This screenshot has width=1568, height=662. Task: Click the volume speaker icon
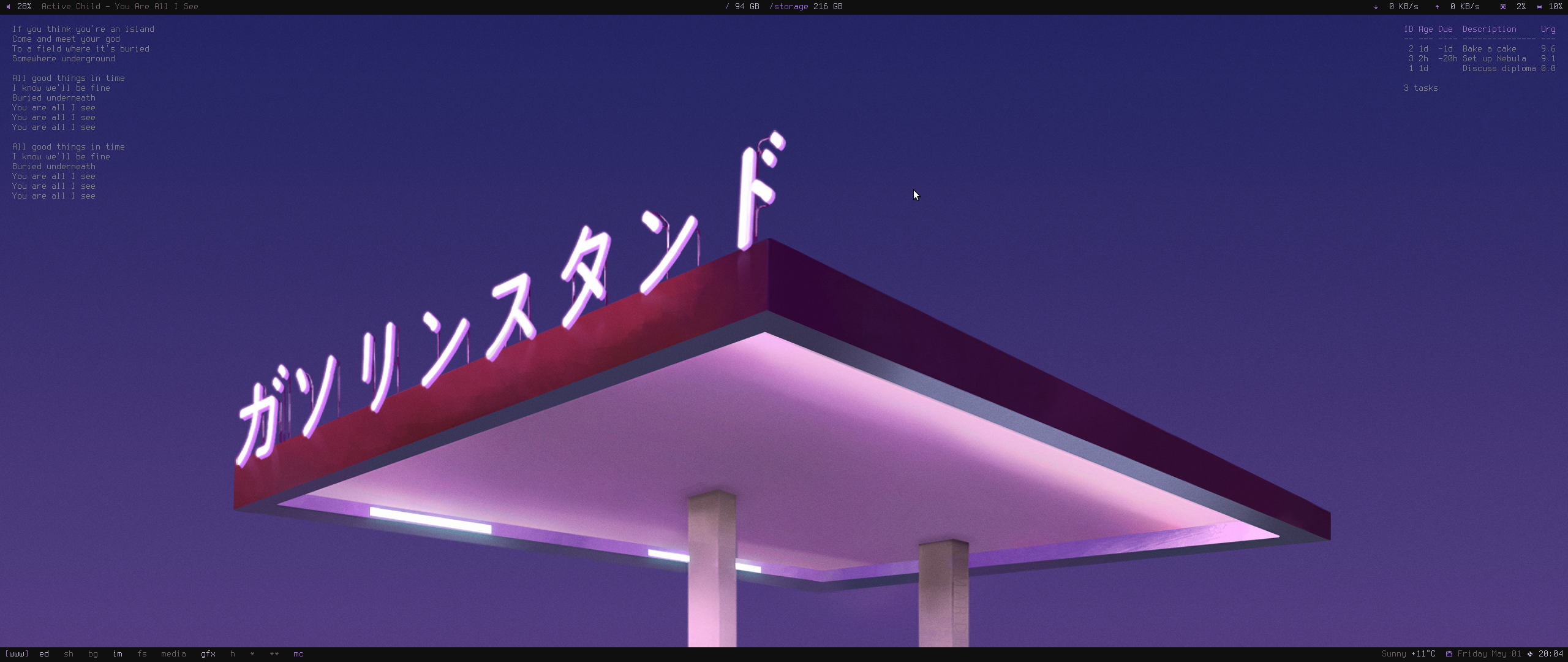pos(8,7)
